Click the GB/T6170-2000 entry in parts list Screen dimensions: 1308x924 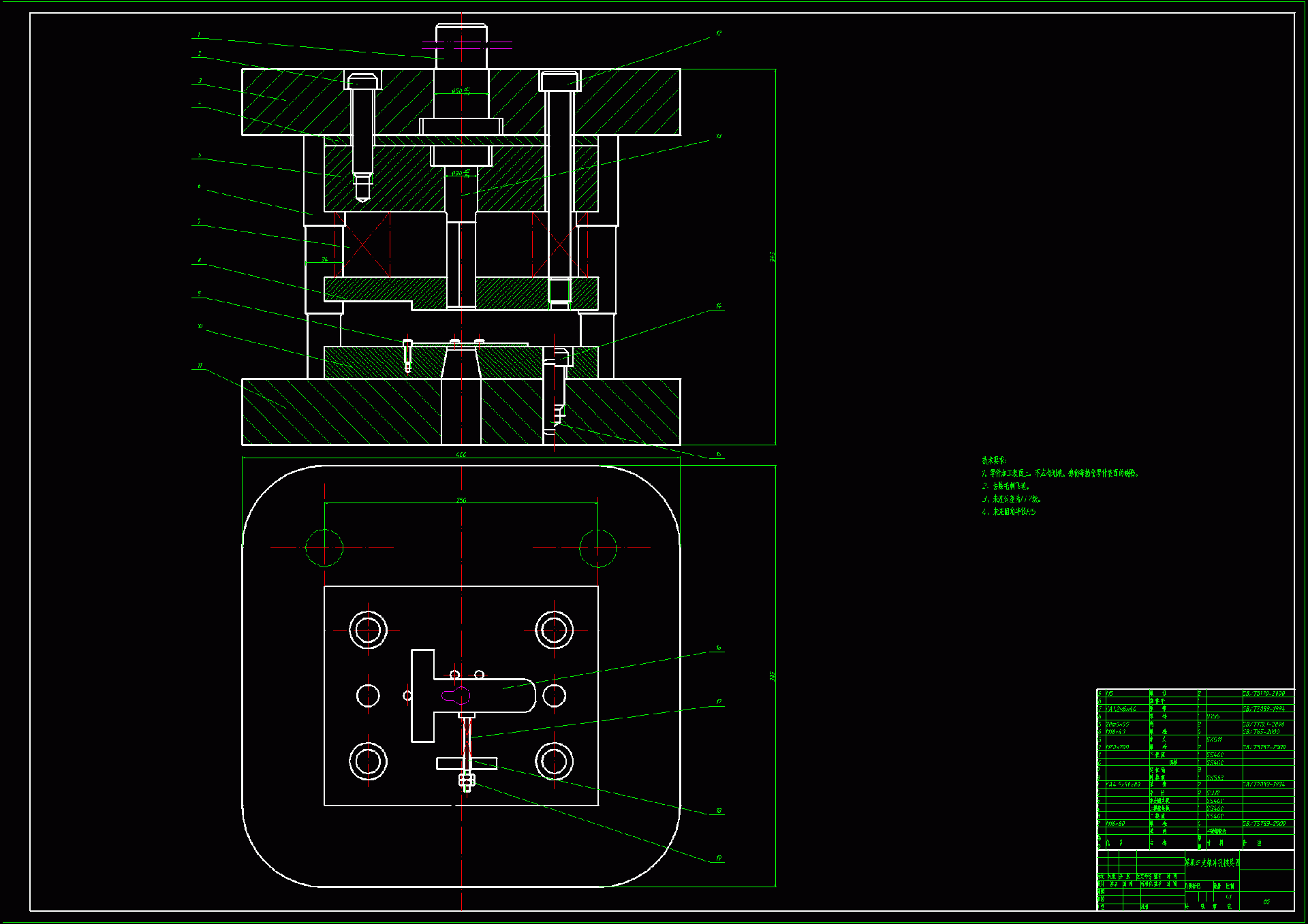click(1264, 694)
